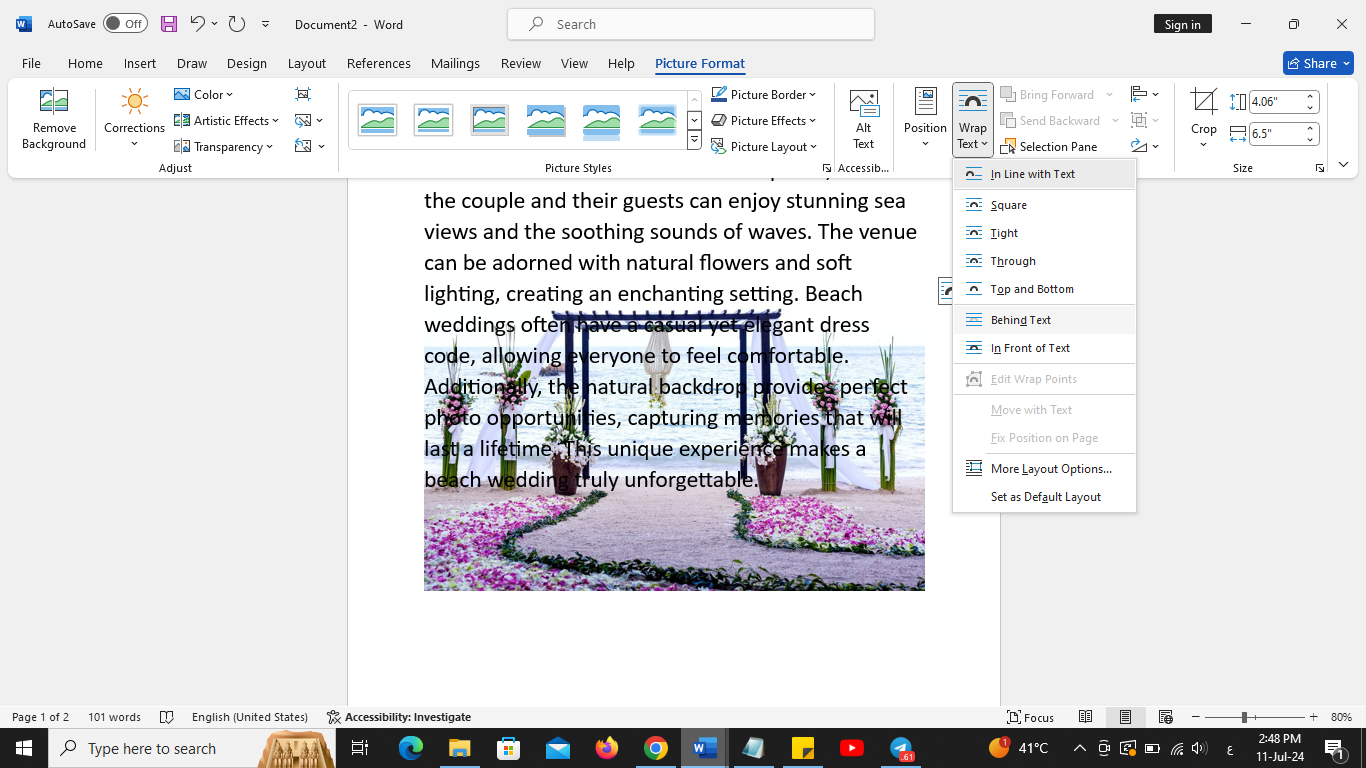Collapse the Wrap Text dropdown button
The width and height of the screenshot is (1366, 768).
[x=973, y=119]
